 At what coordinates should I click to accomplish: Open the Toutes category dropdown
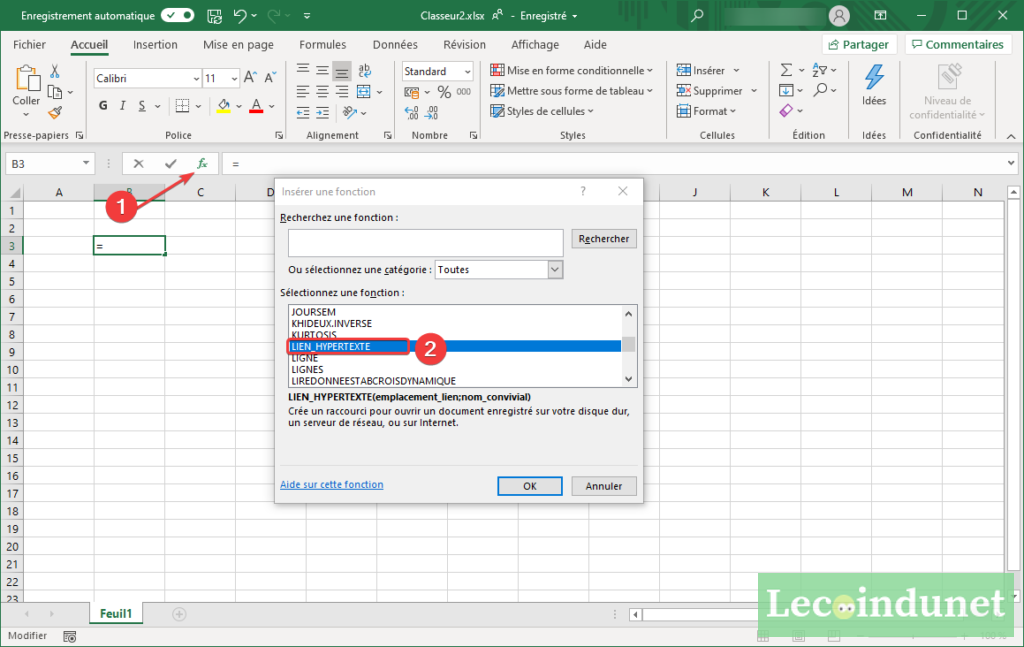pos(555,269)
